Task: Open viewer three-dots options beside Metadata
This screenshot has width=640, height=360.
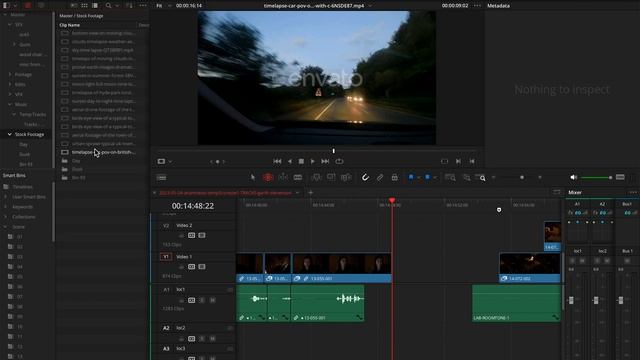Action: 477,6
